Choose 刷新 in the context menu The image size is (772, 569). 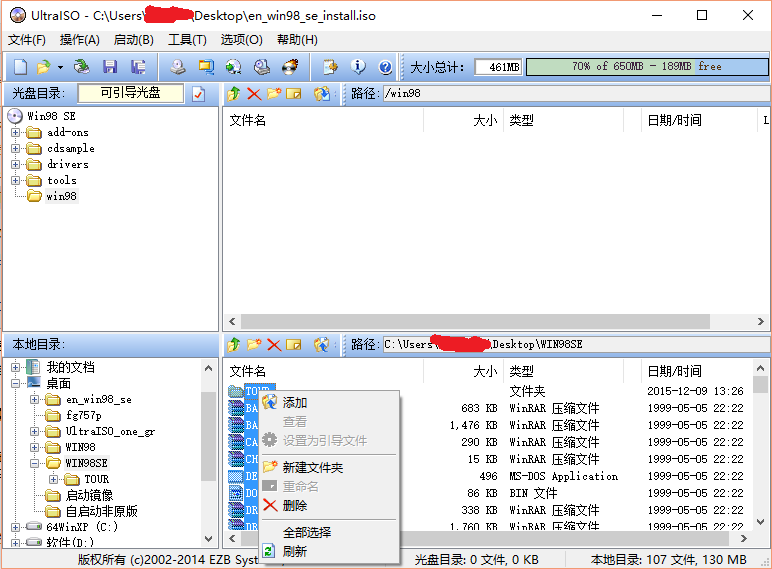pyautogui.click(x=328, y=551)
